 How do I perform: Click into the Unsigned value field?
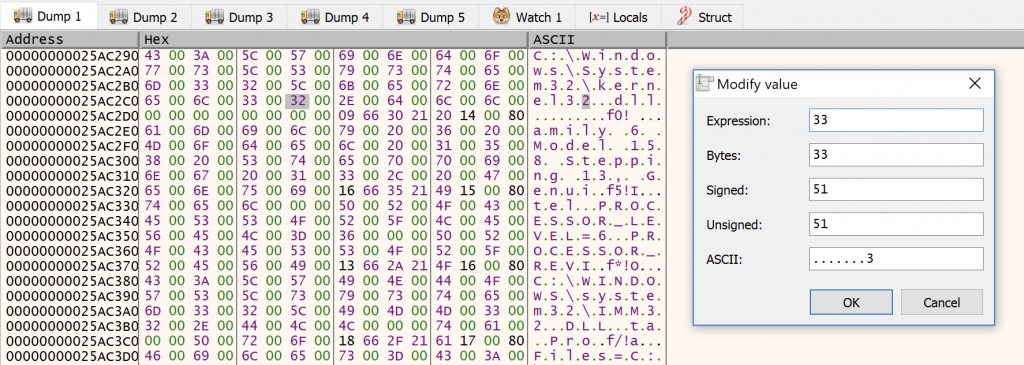click(x=896, y=224)
